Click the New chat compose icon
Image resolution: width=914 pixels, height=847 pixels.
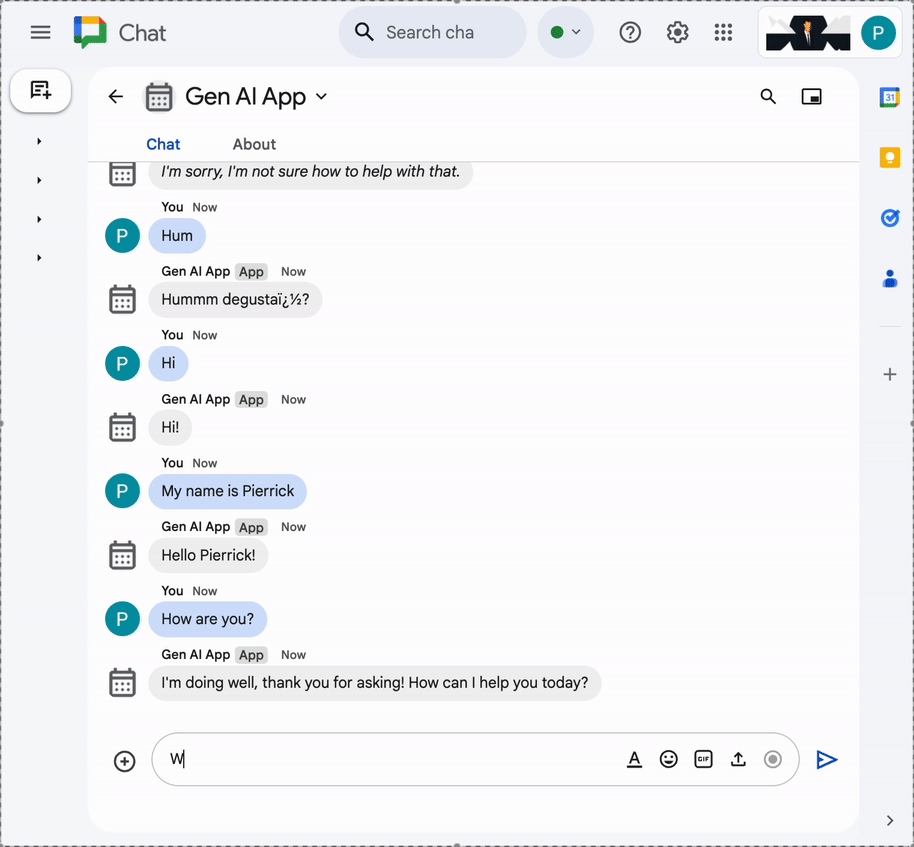coord(40,91)
